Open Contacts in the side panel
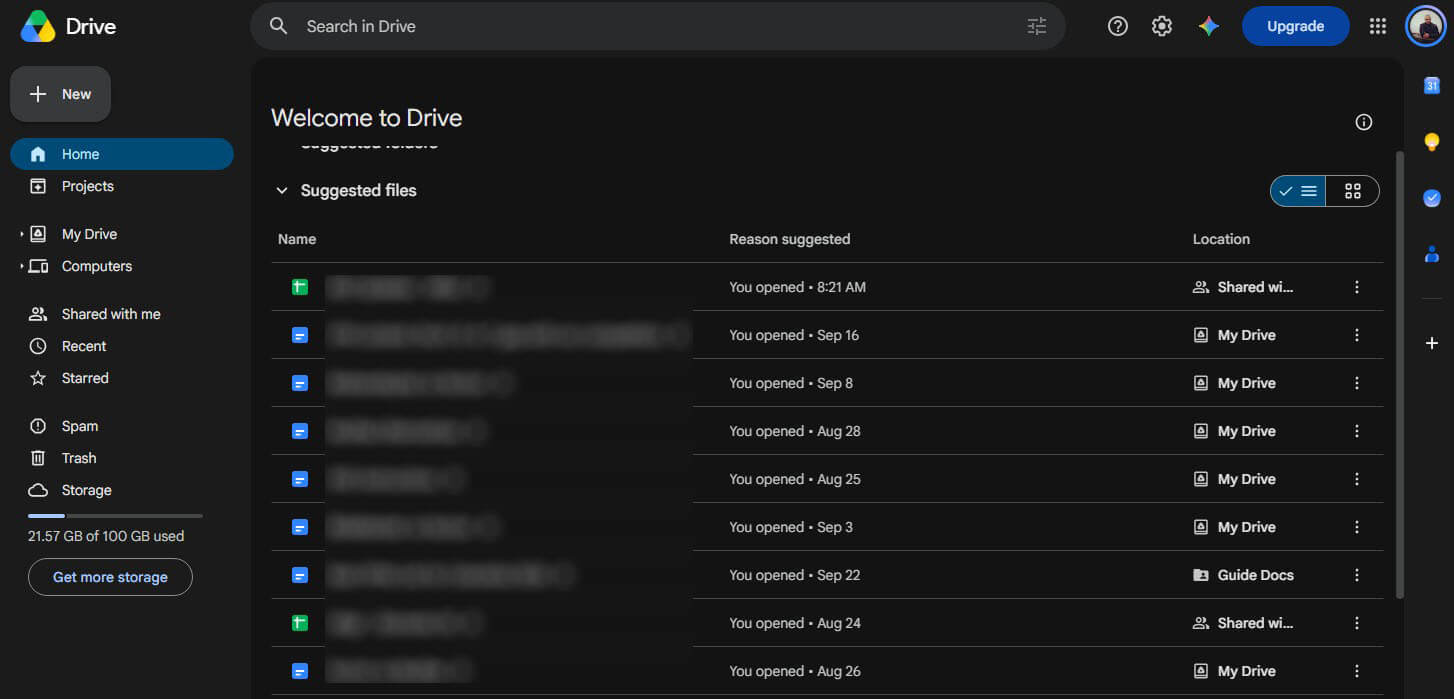 [x=1431, y=254]
